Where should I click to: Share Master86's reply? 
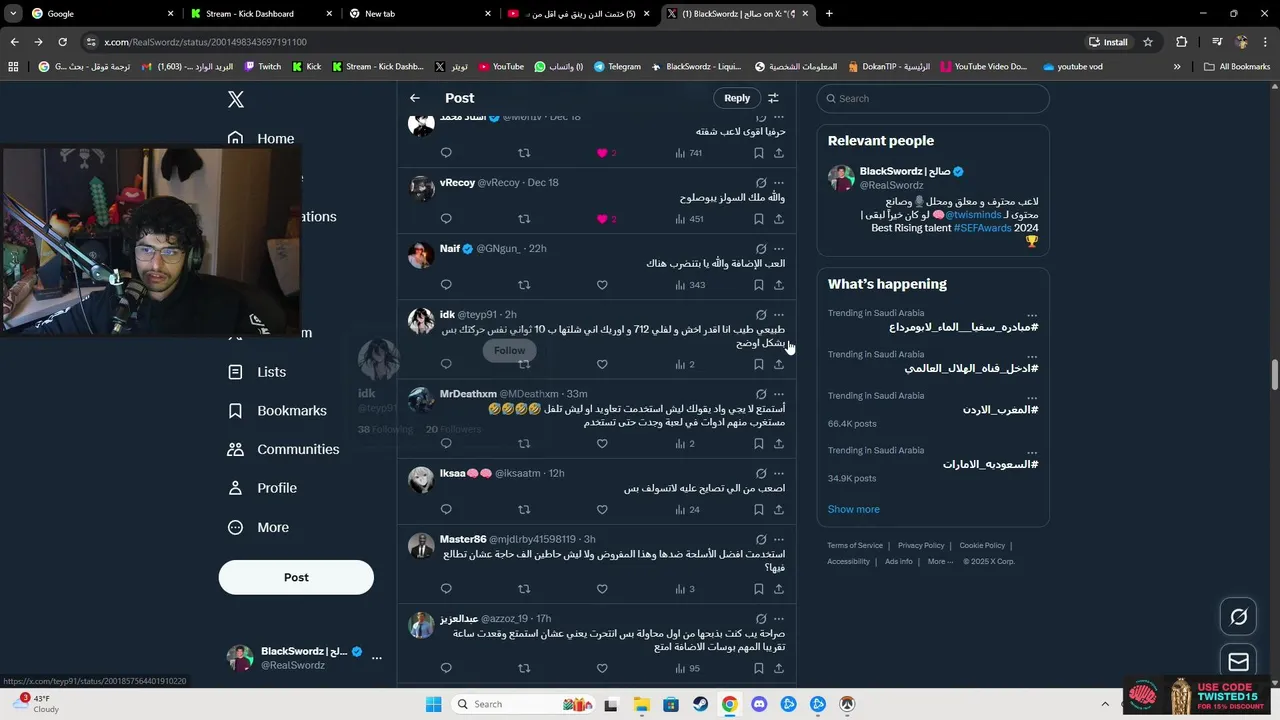click(x=779, y=589)
